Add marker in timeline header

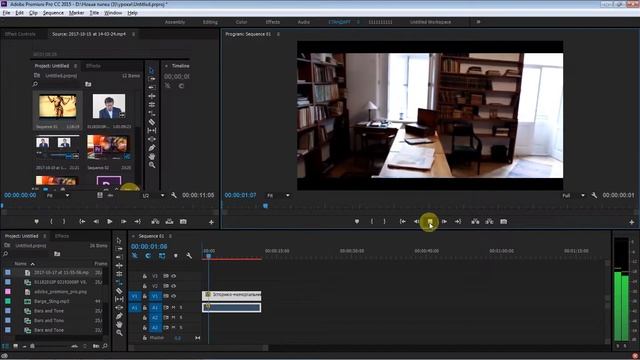coord(176,256)
